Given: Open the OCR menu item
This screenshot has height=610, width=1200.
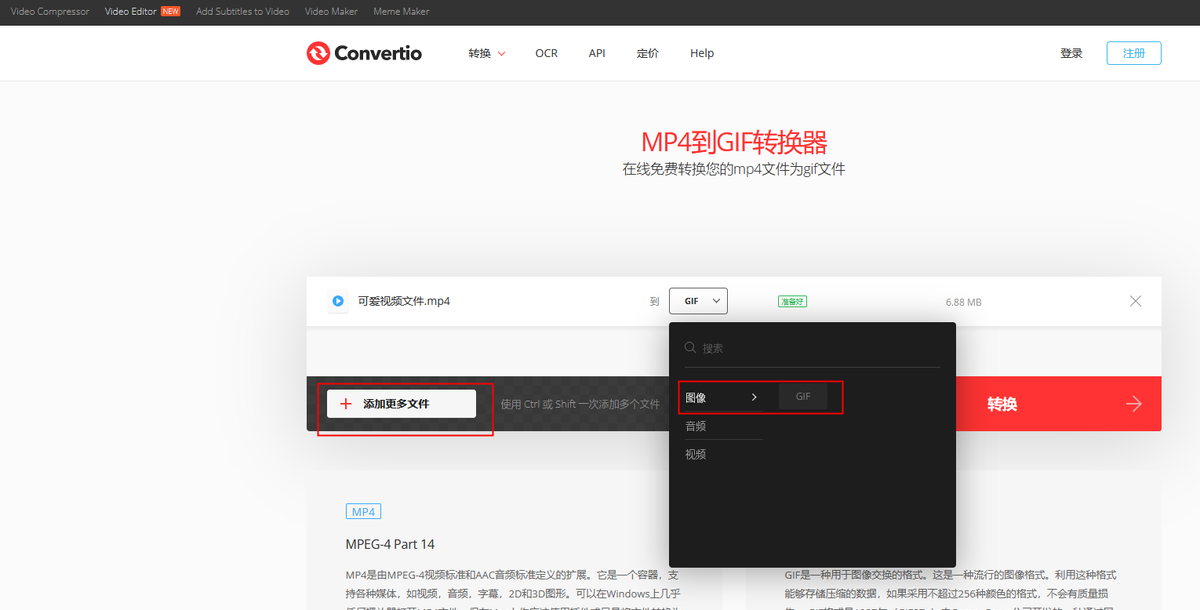Looking at the screenshot, I should pos(546,53).
